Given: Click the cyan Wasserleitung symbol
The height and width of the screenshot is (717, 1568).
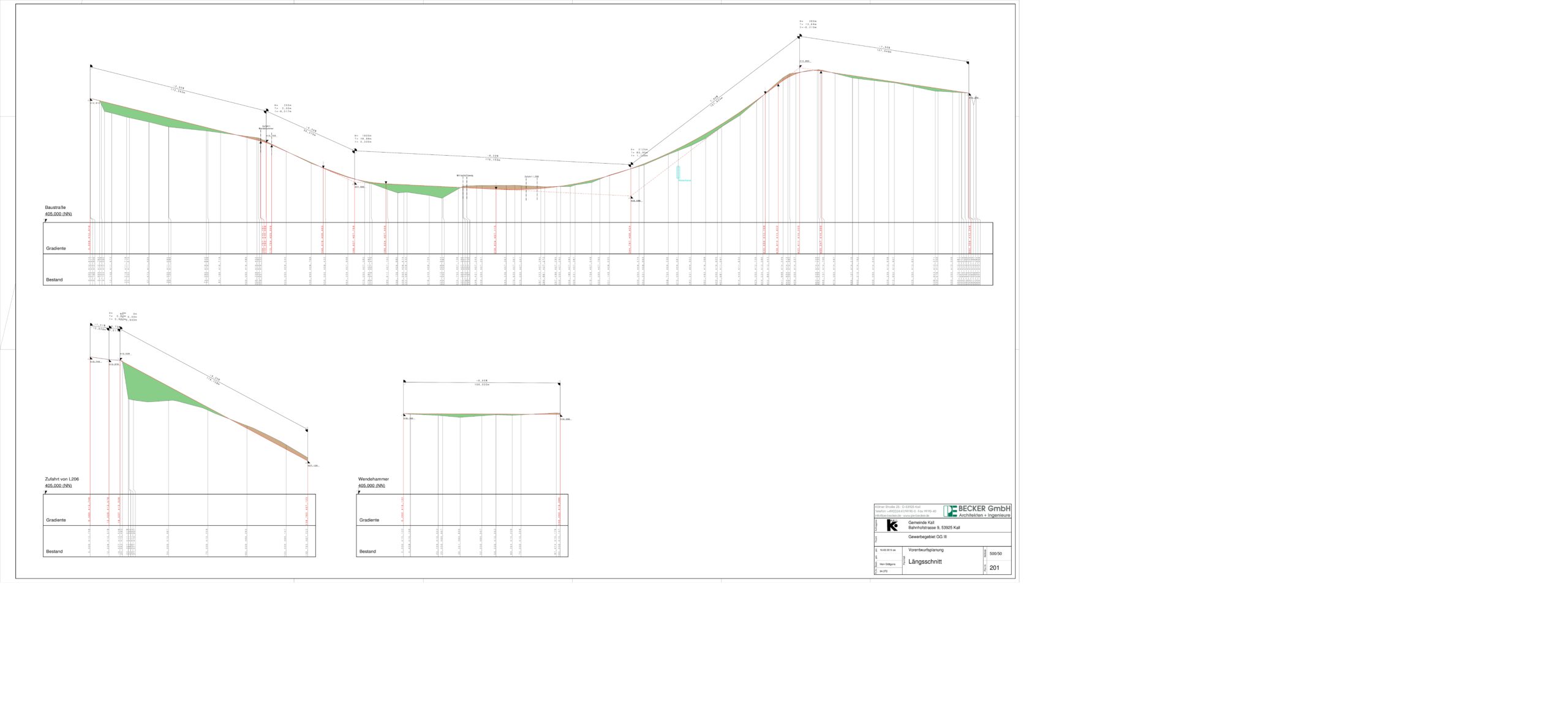Looking at the screenshot, I should pyautogui.click(x=679, y=172).
